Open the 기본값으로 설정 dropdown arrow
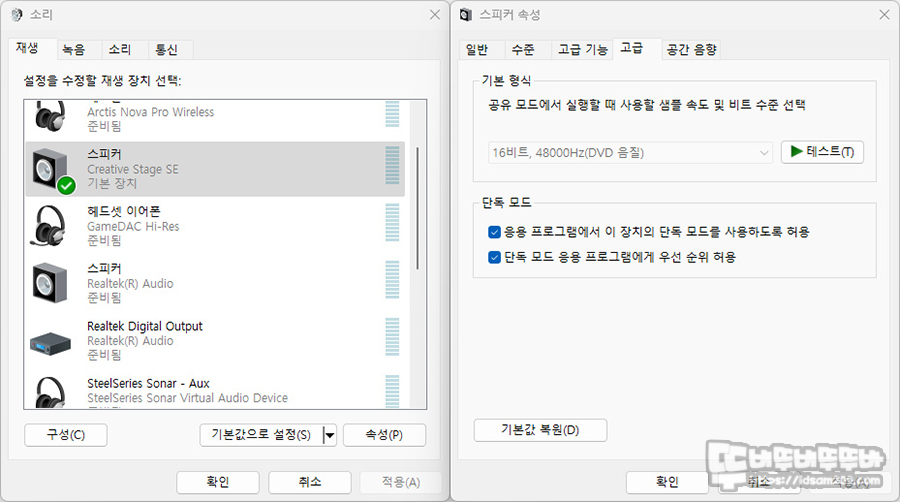Screen dimensions: 900x502 (329, 435)
